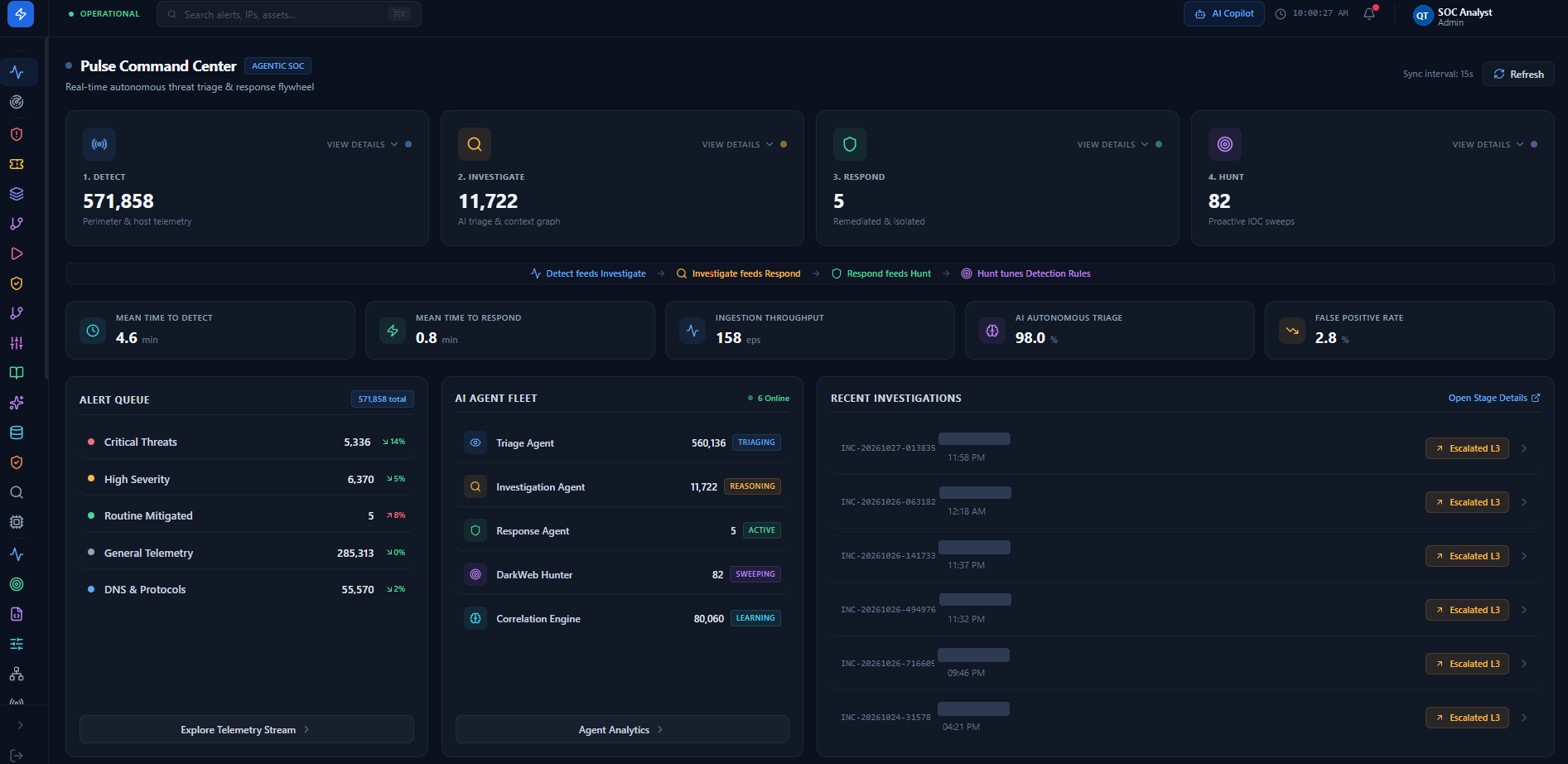Open investigation INC-20261027-013835 chevron

point(1524,448)
